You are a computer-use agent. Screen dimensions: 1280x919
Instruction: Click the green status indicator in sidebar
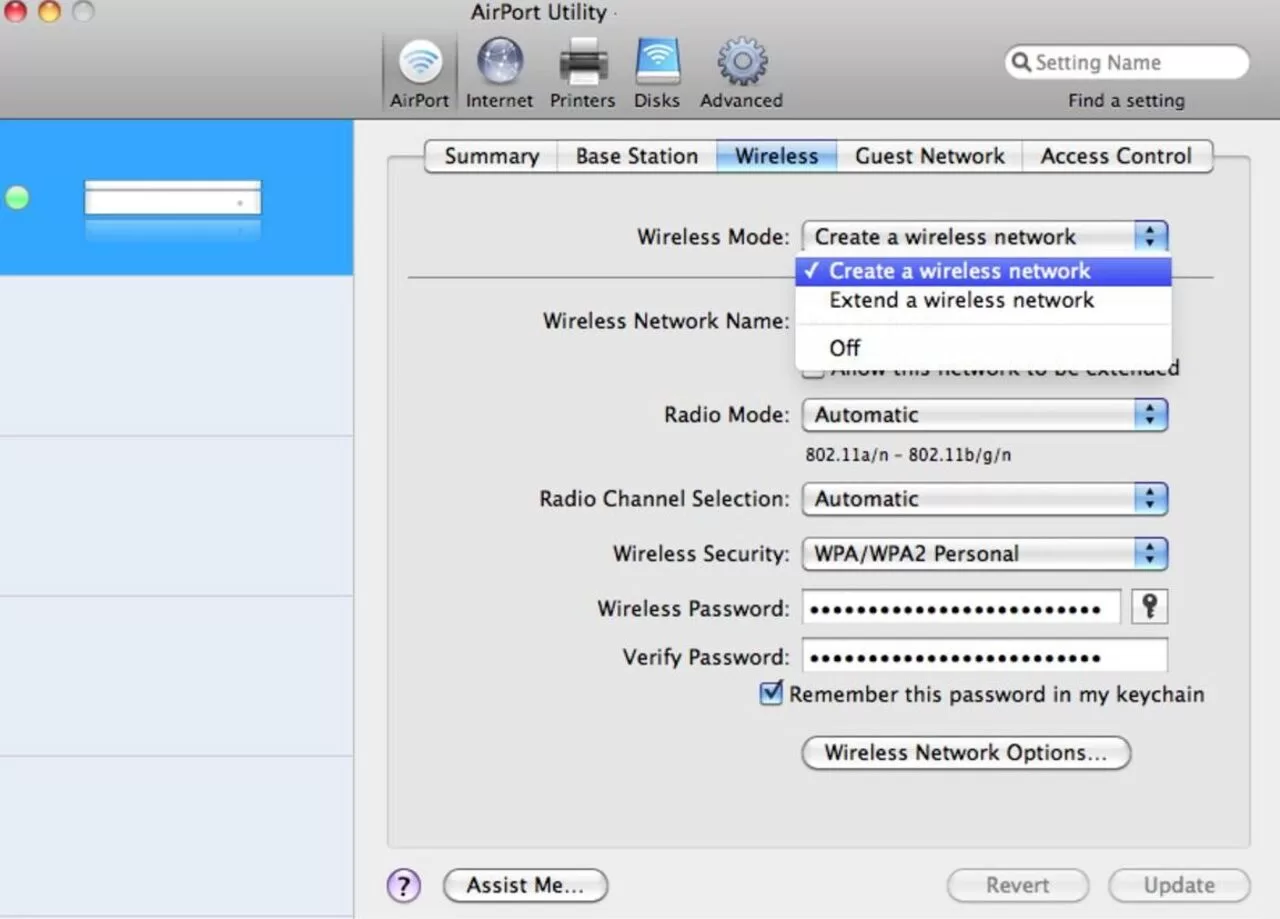coord(17,198)
